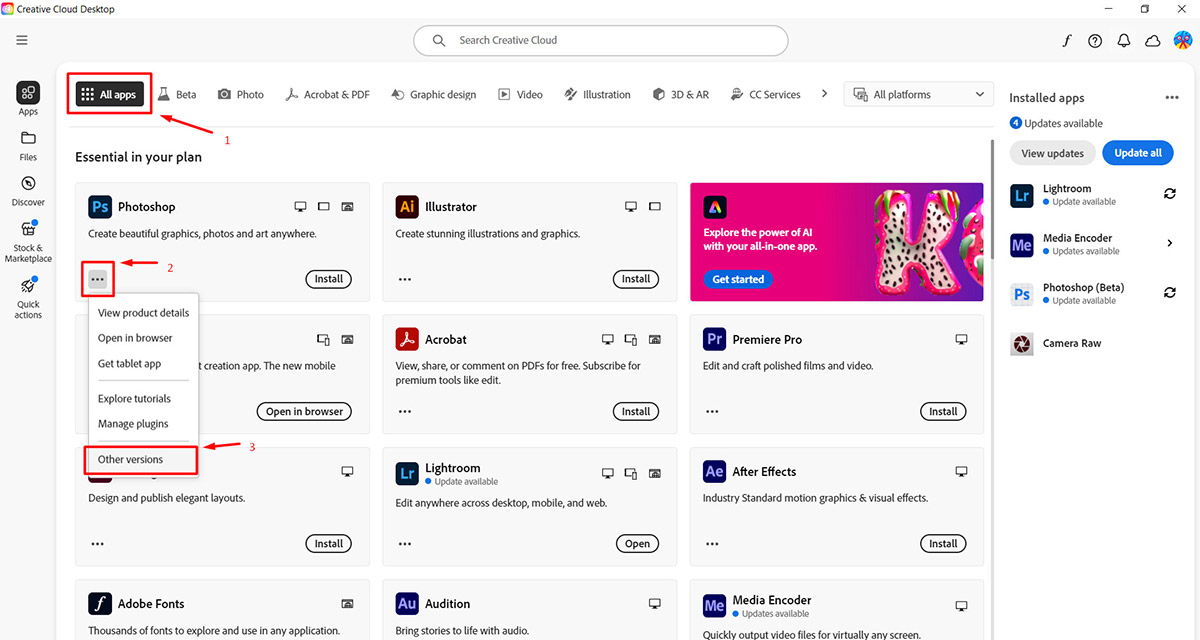Click the Adobe Fonts app icon

99,604
